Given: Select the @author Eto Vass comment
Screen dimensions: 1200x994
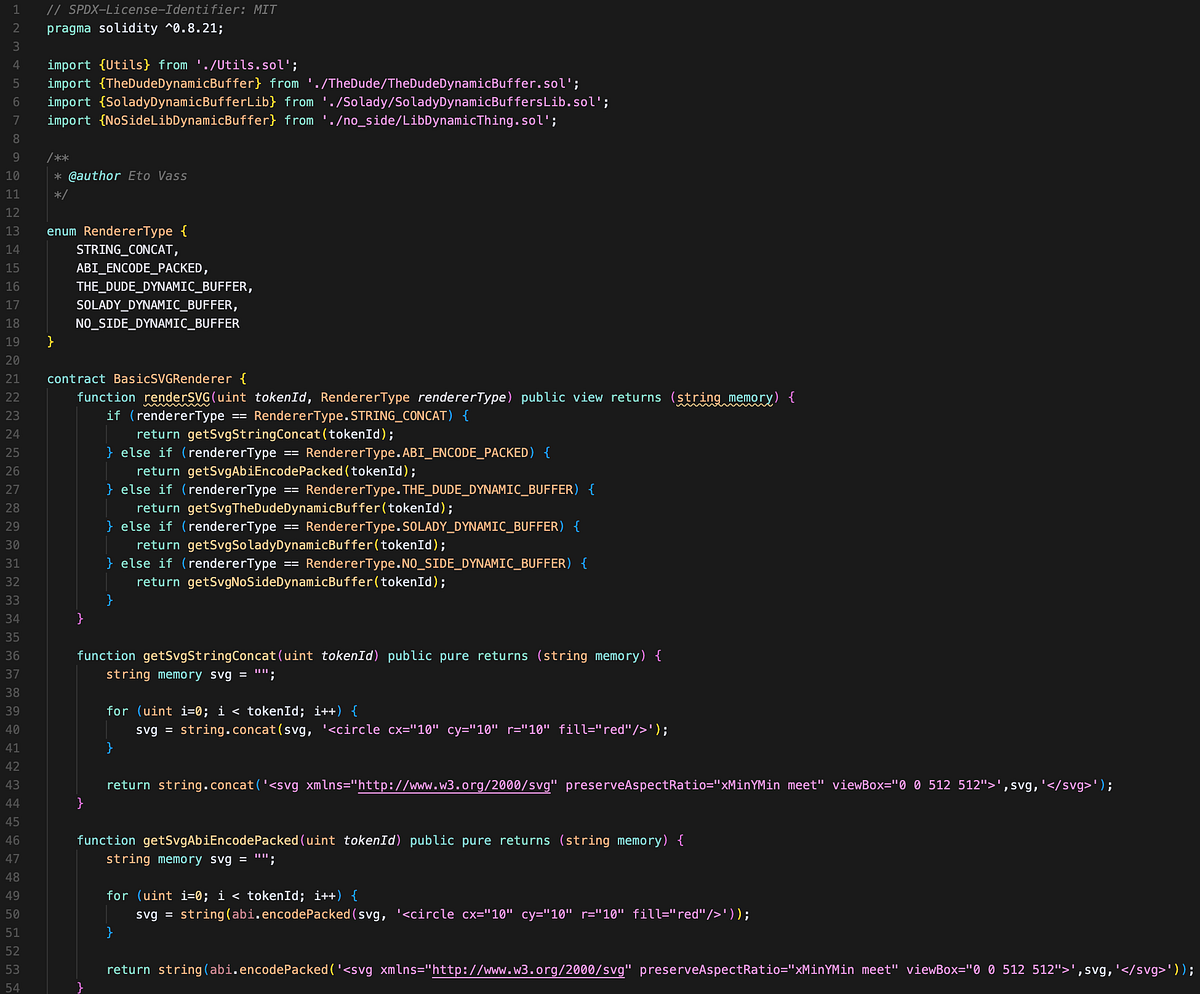Looking at the screenshot, I should (129, 175).
